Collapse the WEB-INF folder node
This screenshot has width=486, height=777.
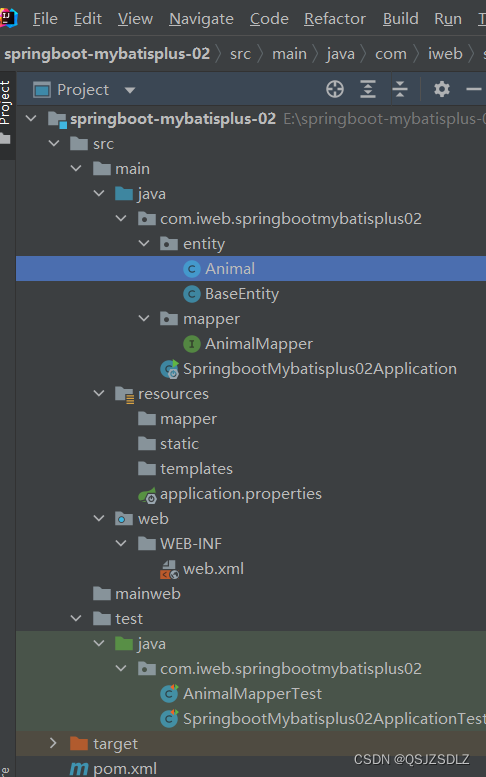click(121, 543)
